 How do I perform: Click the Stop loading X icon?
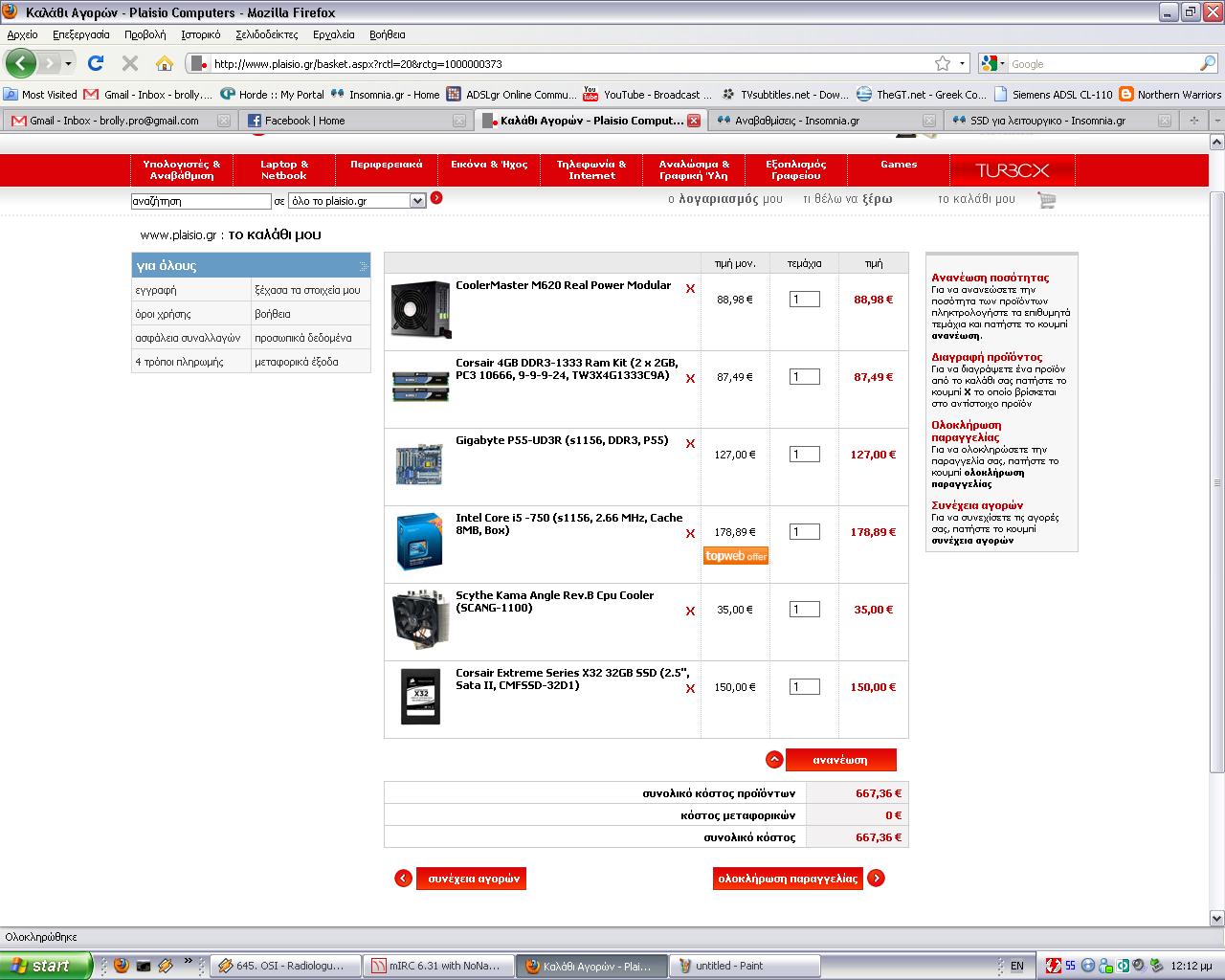(130, 64)
